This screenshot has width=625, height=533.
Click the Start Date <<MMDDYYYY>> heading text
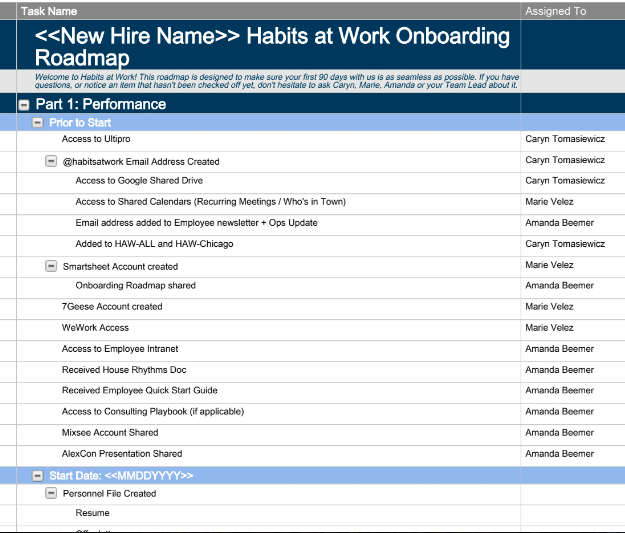tap(121, 476)
